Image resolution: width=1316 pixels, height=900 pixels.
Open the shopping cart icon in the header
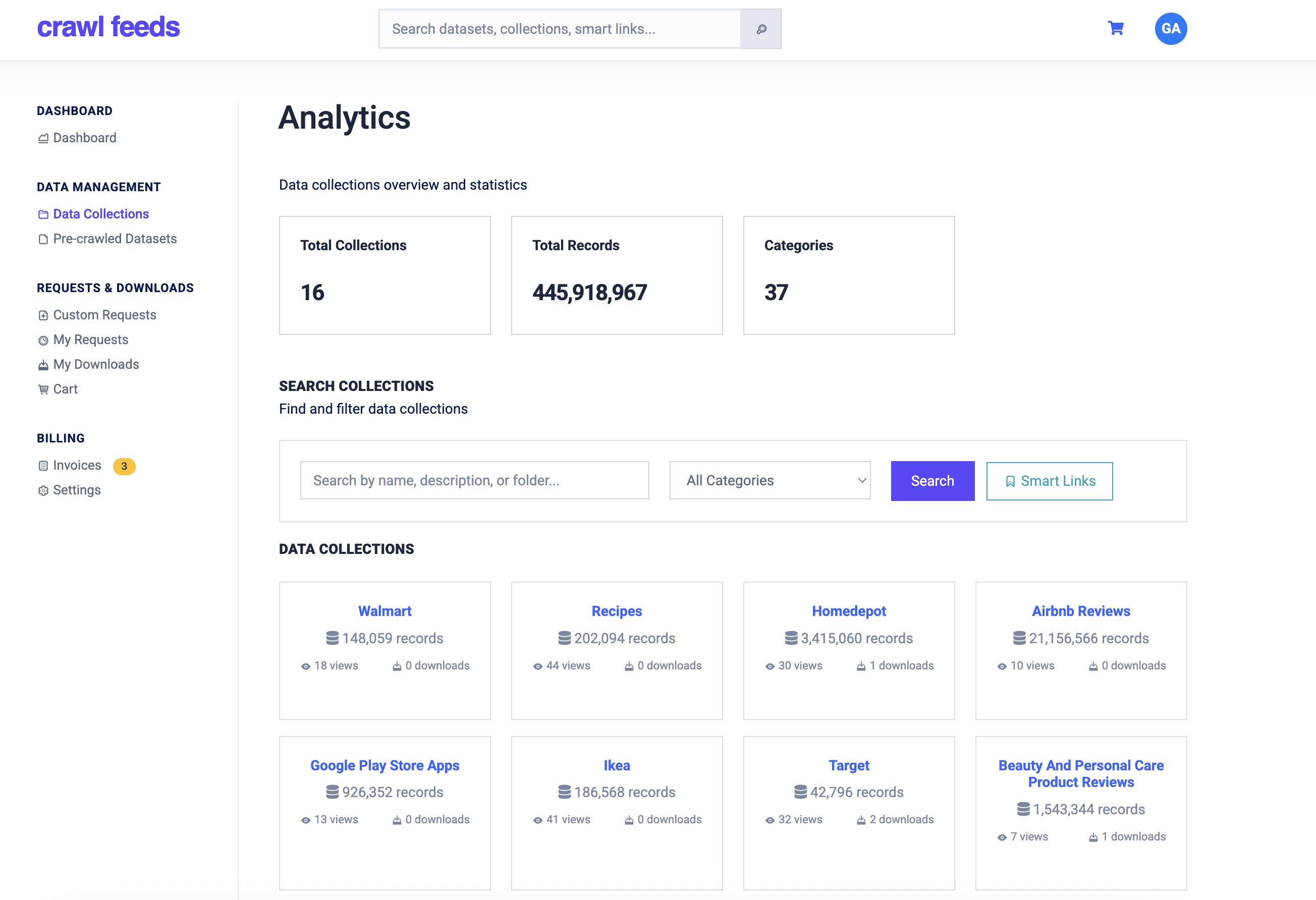pyautogui.click(x=1115, y=28)
